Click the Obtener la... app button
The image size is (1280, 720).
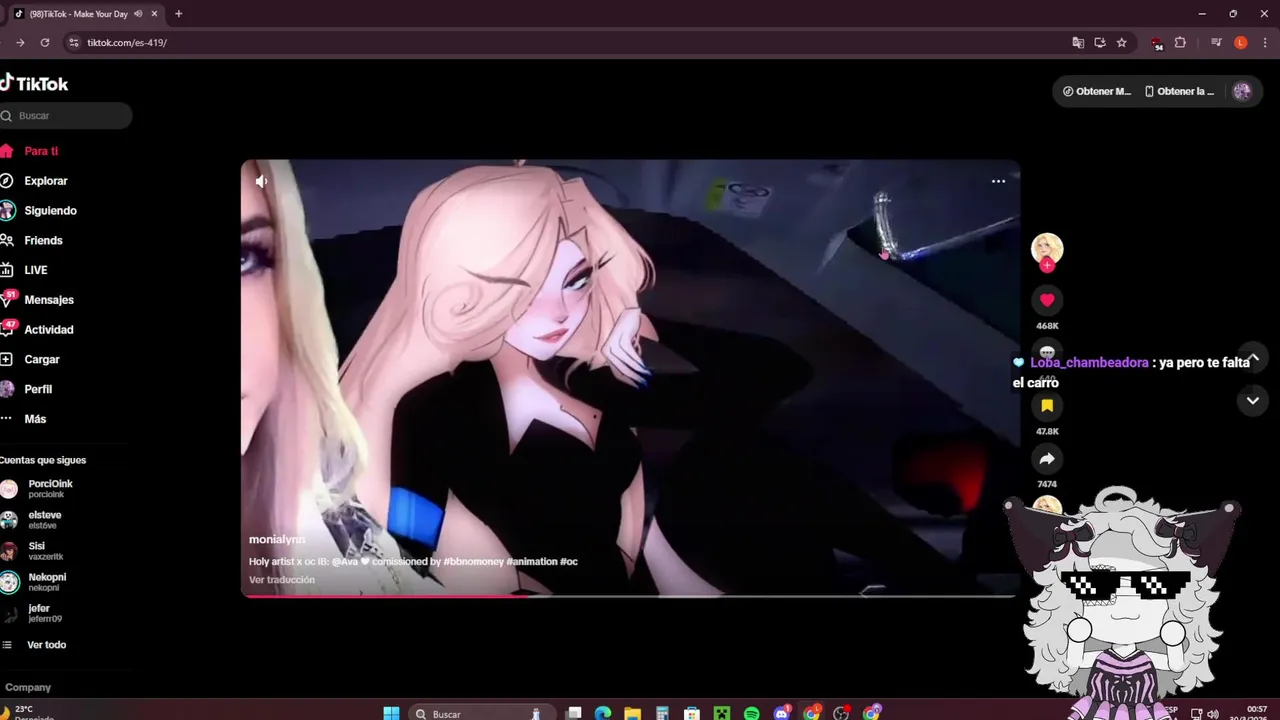click(x=1180, y=91)
